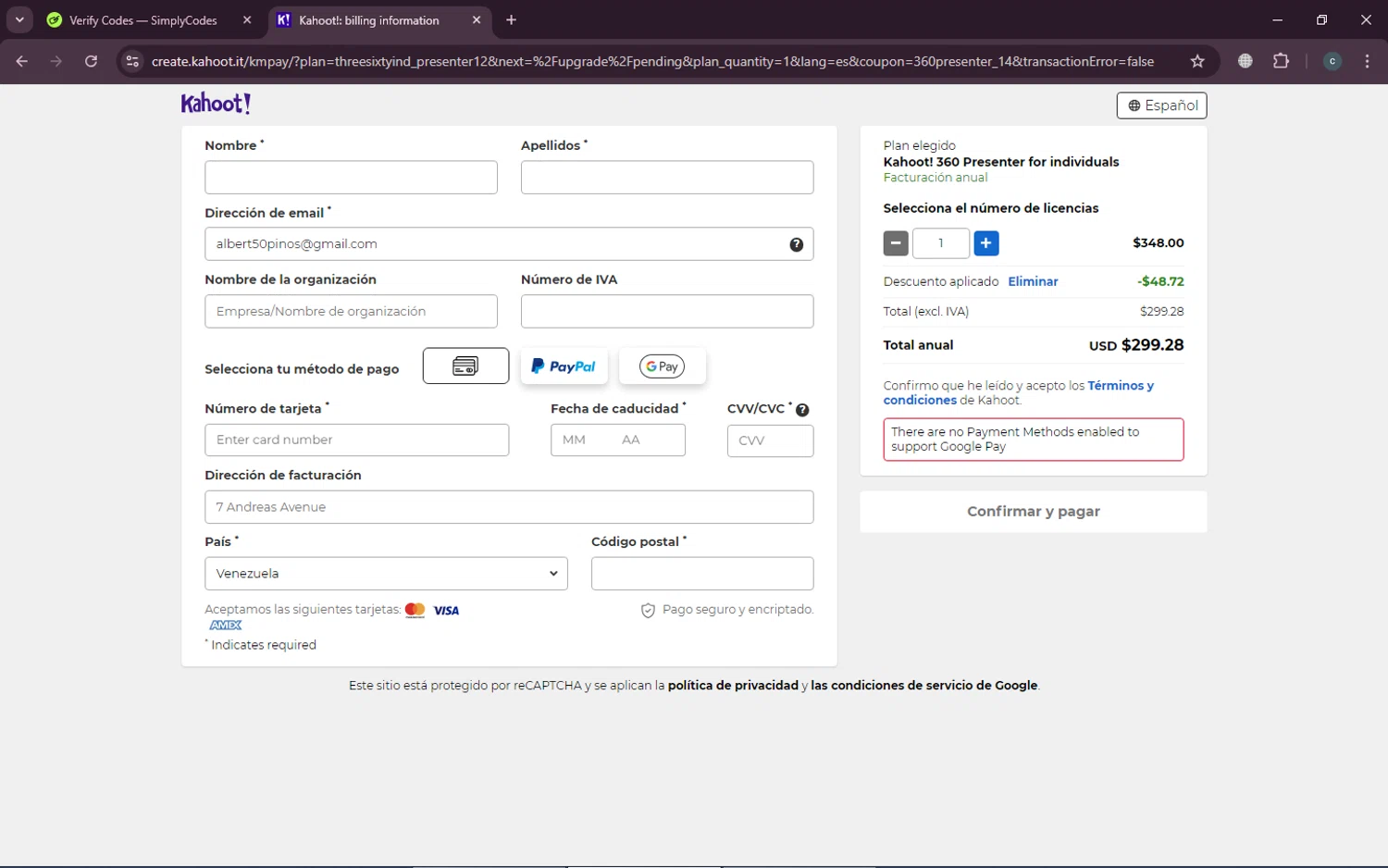Screen dimensions: 1388x868
Task: Open browser extensions puzzle icon
Action: click(x=1281, y=61)
